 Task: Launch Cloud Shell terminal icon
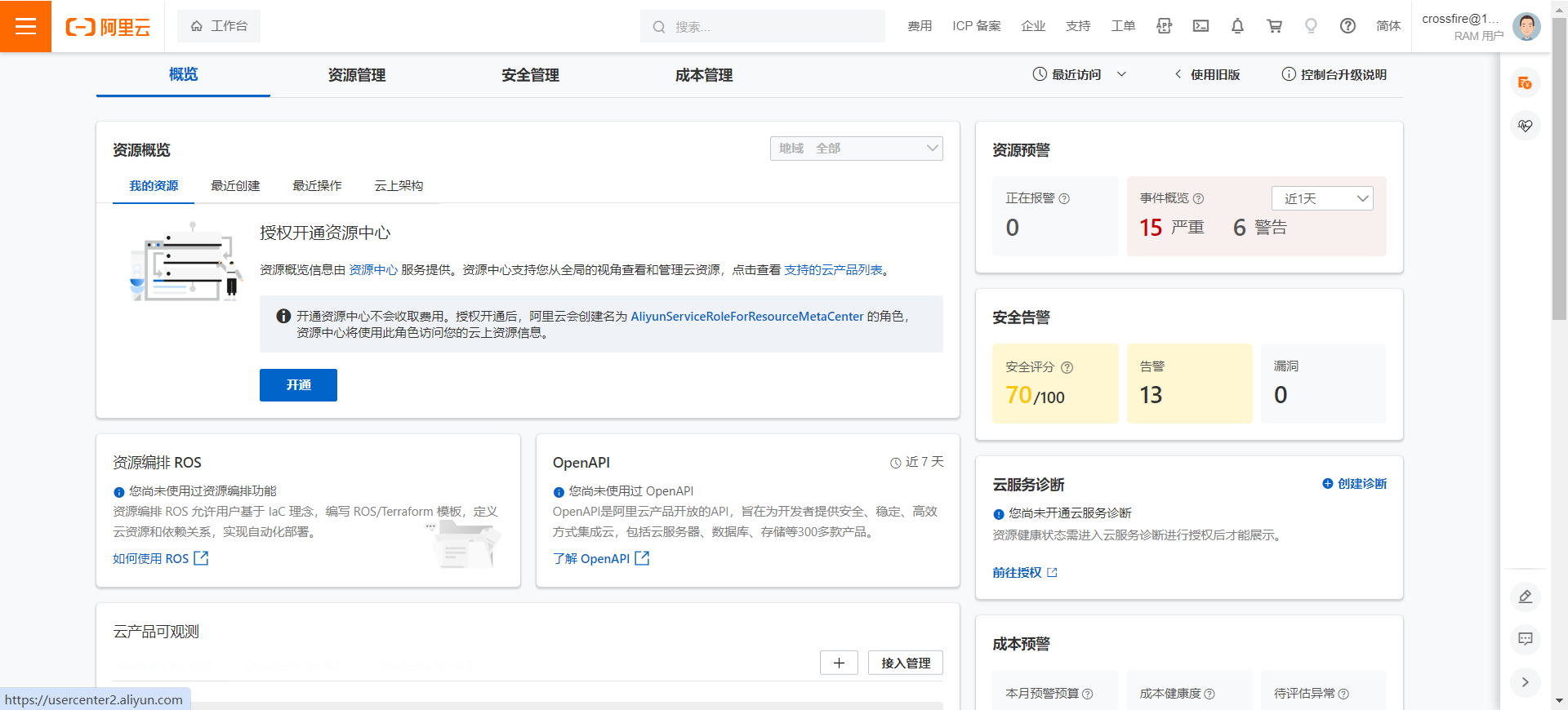(1200, 26)
